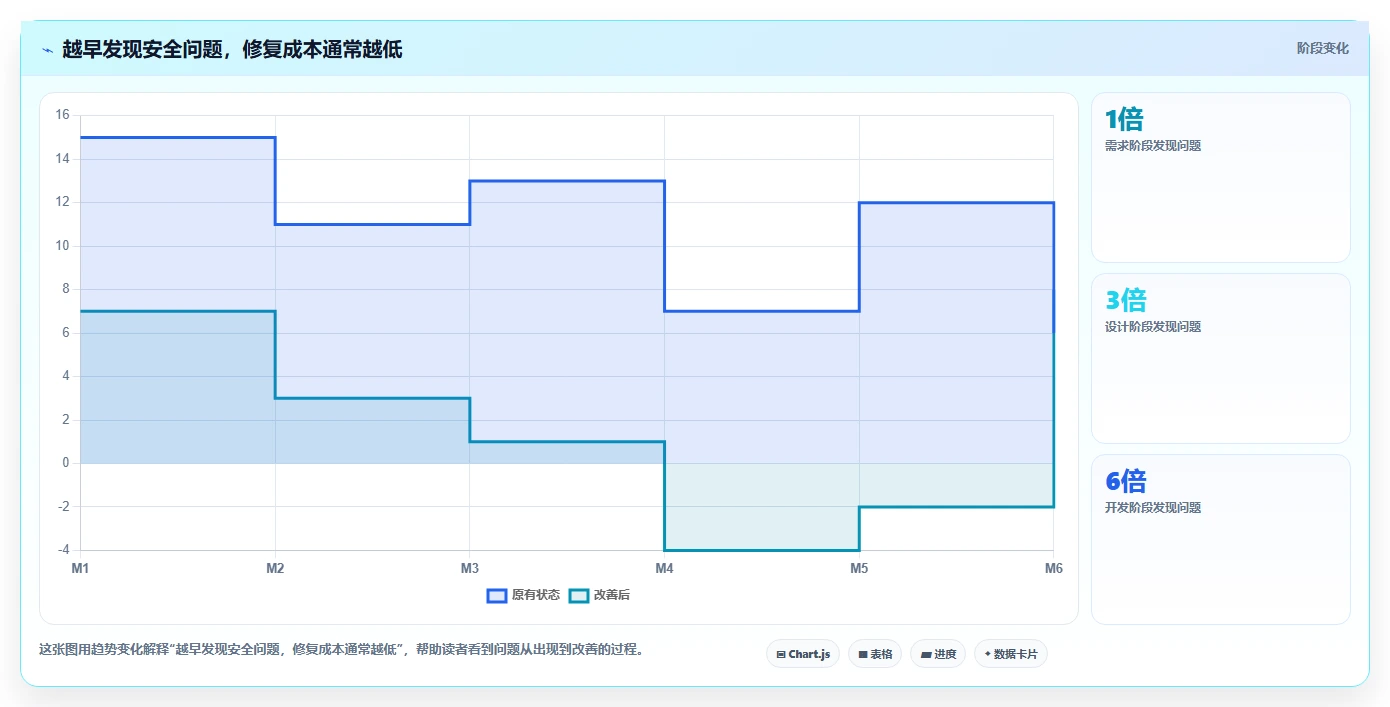Click the M6 x-axis label
Image resolution: width=1390 pixels, height=707 pixels.
click(x=1054, y=568)
